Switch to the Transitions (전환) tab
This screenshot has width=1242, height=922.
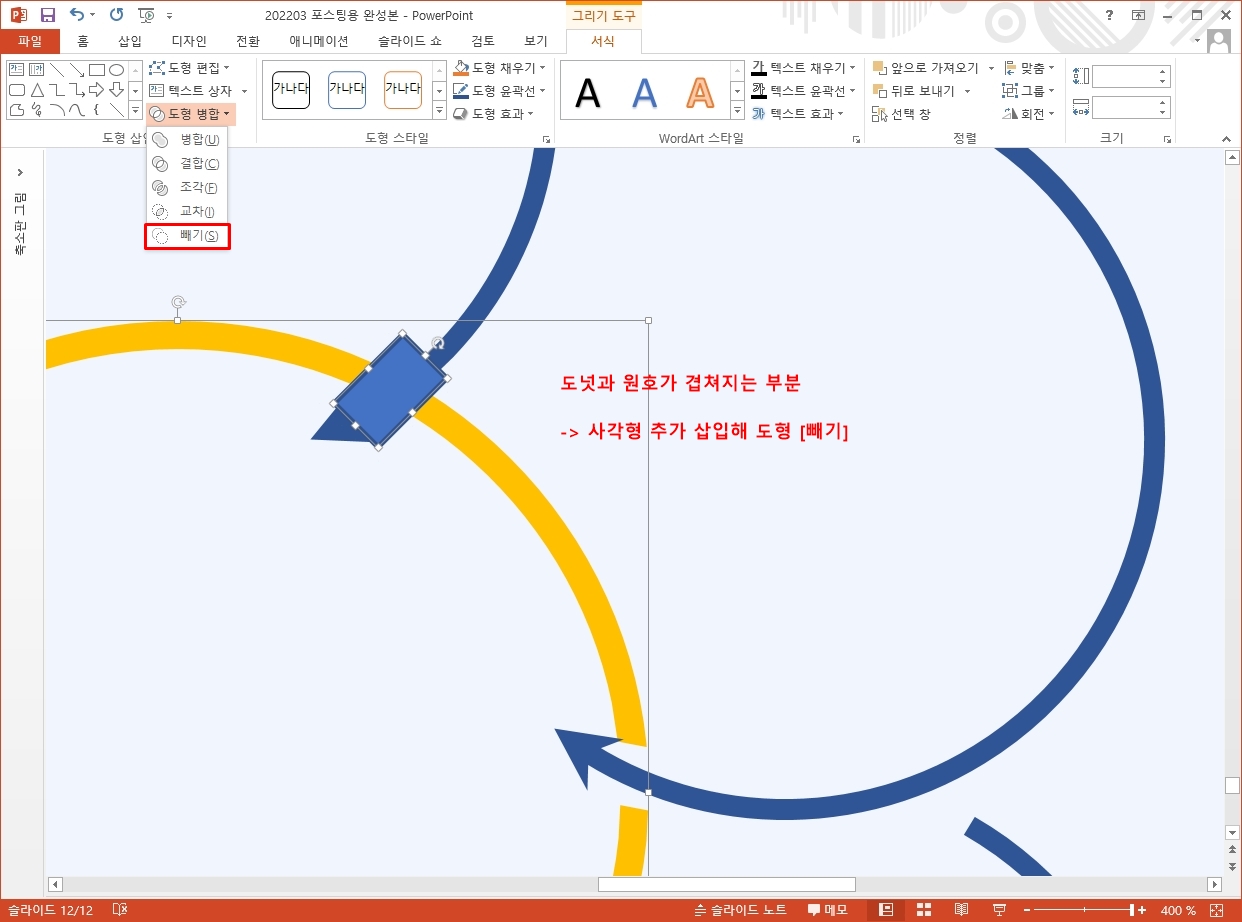tap(247, 41)
